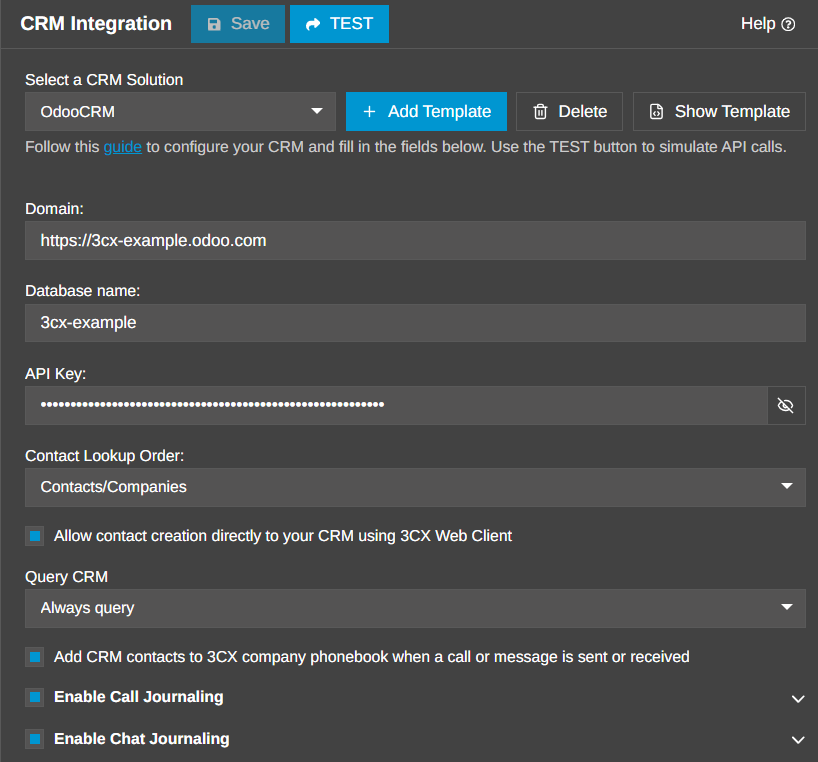This screenshot has width=818, height=762.
Task: Toggle Add CRM contacts to phonebook checkbox
Action: [x=35, y=657]
